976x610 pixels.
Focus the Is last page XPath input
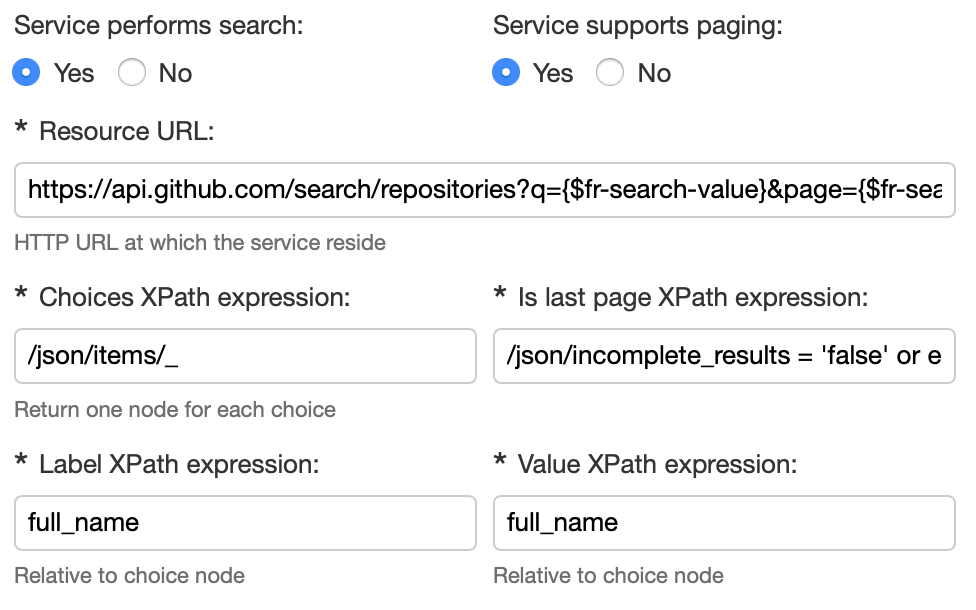(x=724, y=356)
